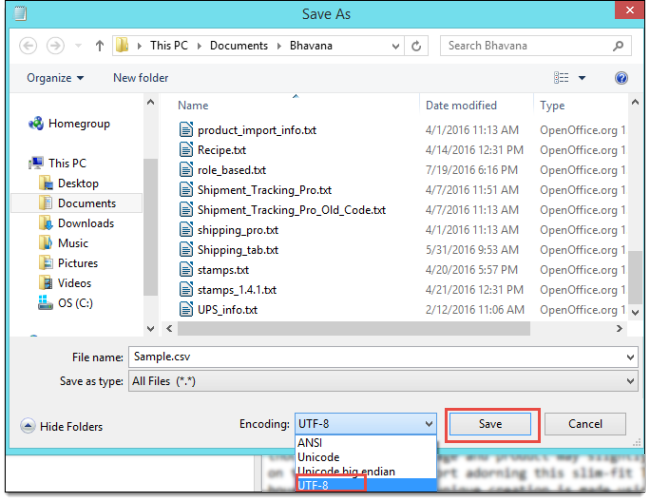The image size is (650, 502).
Task: Sort by Date modified column header
Action: [461, 105]
